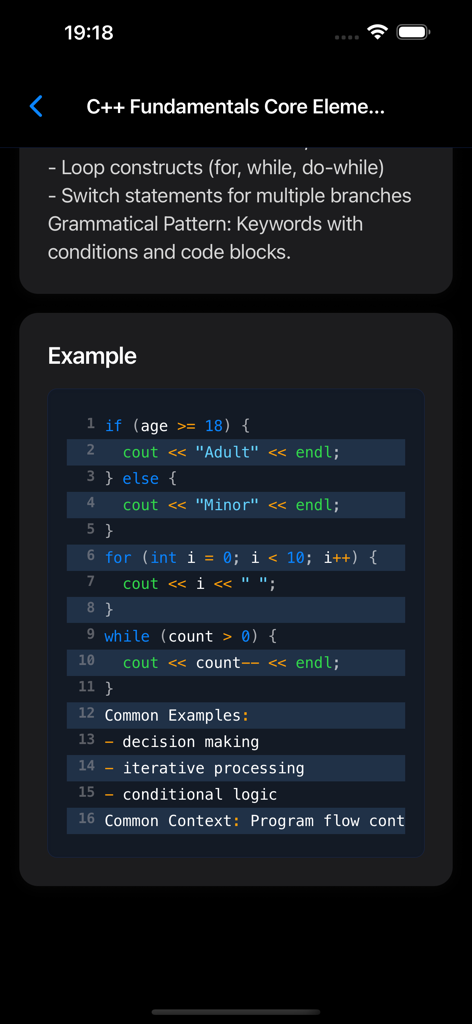
Task: Click line 7 'cout << i << " ";'
Action: [x=236, y=584]
